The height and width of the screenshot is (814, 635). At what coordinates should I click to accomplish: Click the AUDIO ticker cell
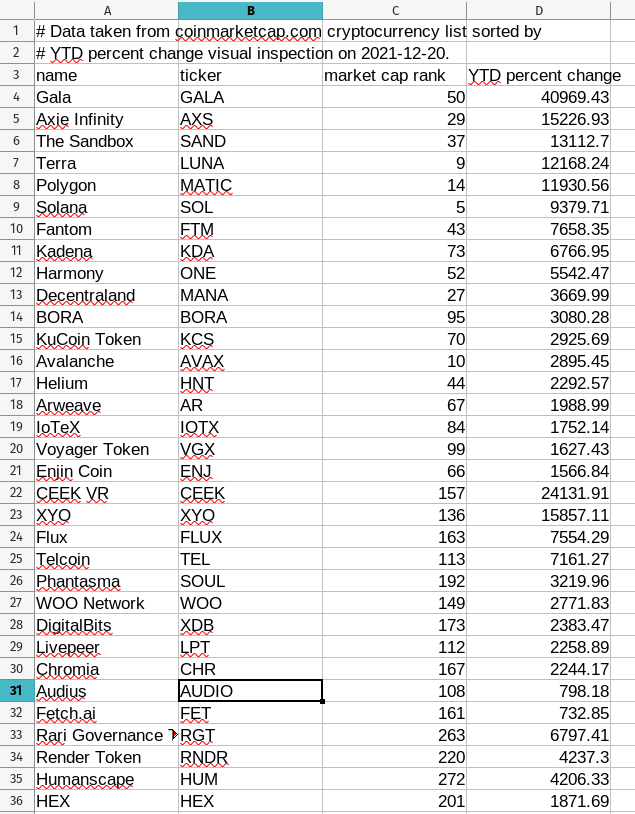pyautogui.click(x=250, y=690)
